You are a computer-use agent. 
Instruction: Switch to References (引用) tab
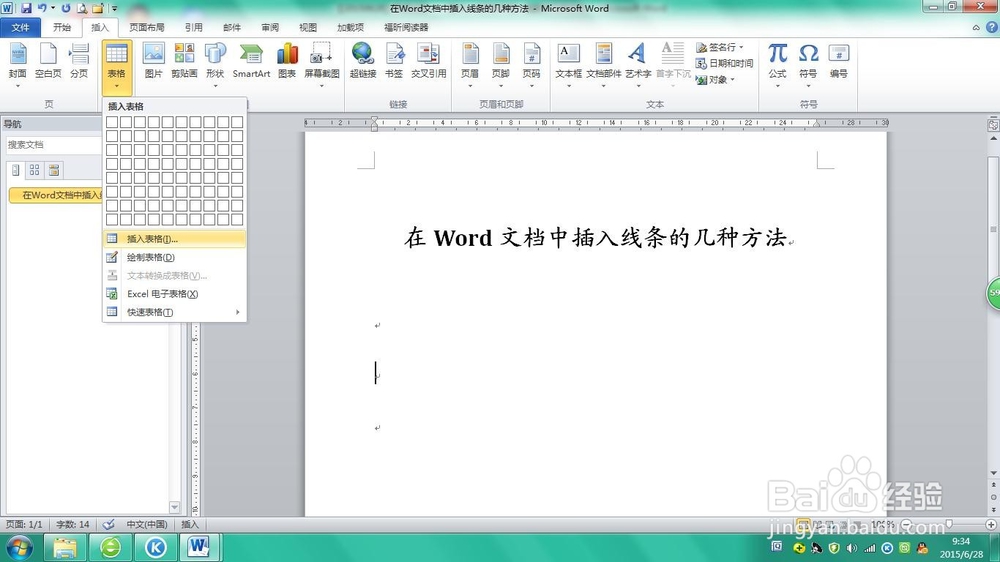click(x=193, y=27)
